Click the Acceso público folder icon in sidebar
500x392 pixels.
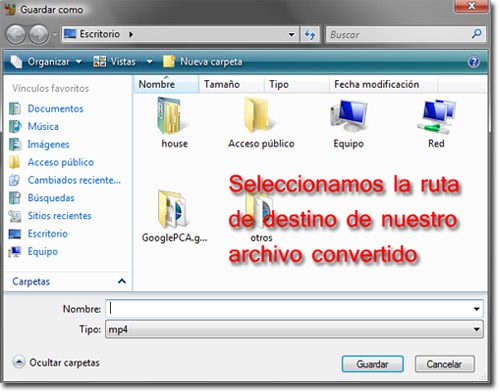click(15, 162)
